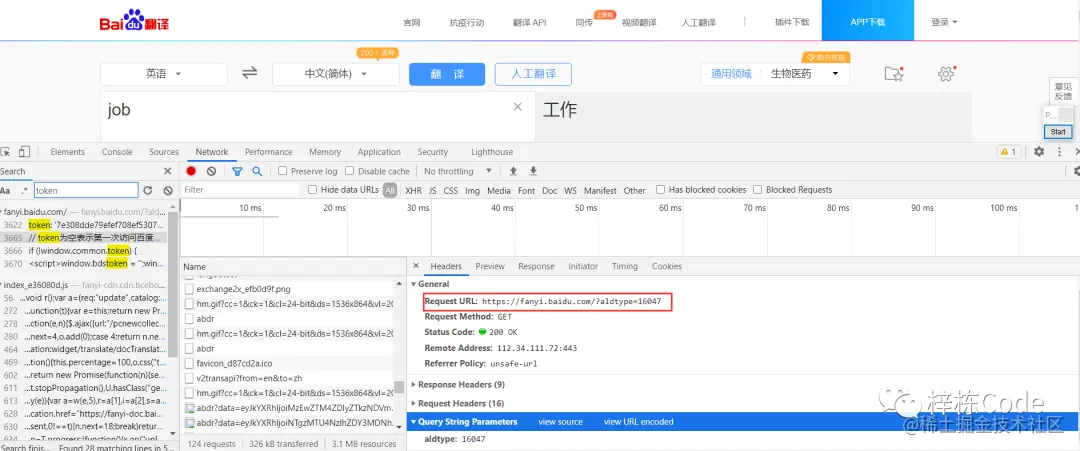This screenshot has width=1080, height=451.
Task: Click the warnings count badge
Action: [x=1008, y=151]
